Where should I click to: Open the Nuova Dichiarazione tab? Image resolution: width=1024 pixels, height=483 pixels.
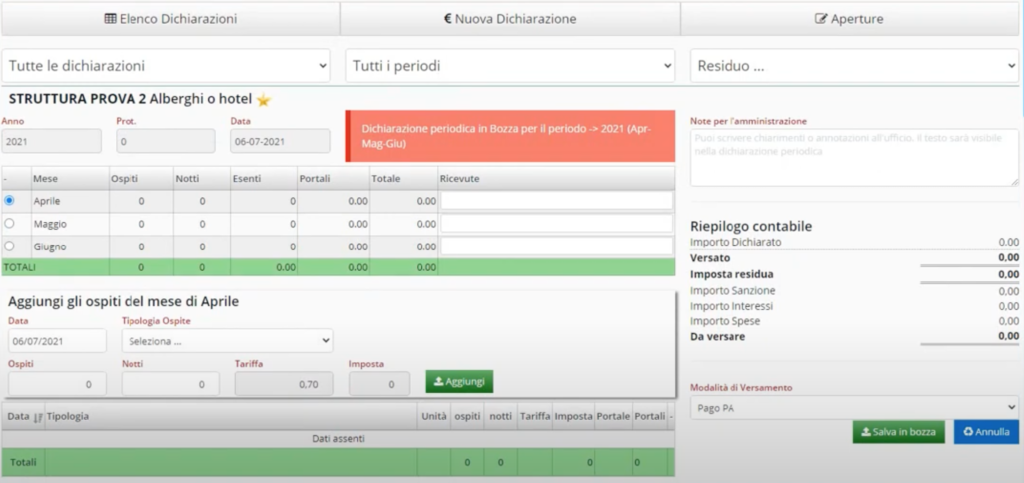click(510, 19)
